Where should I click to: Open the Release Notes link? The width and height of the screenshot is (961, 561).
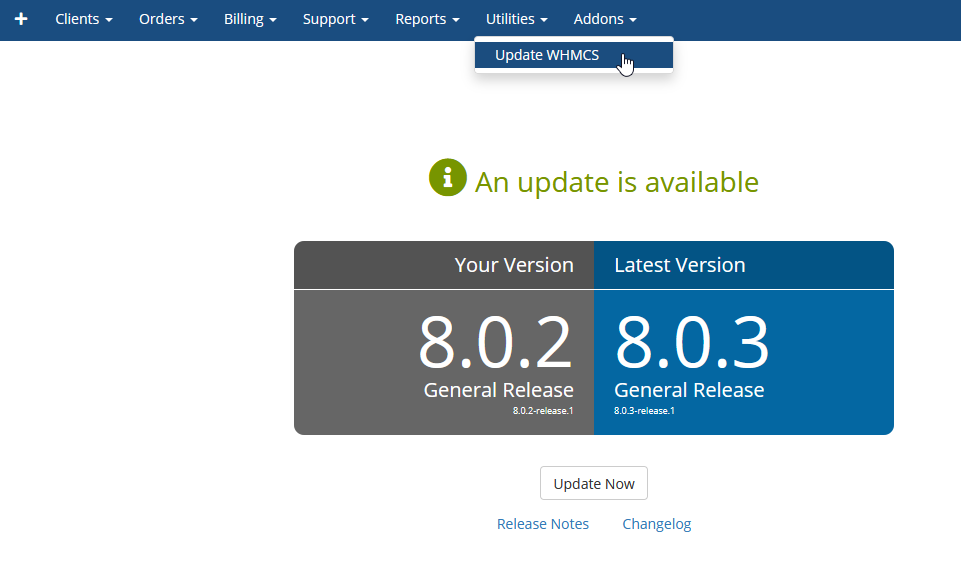click(542, 524)
